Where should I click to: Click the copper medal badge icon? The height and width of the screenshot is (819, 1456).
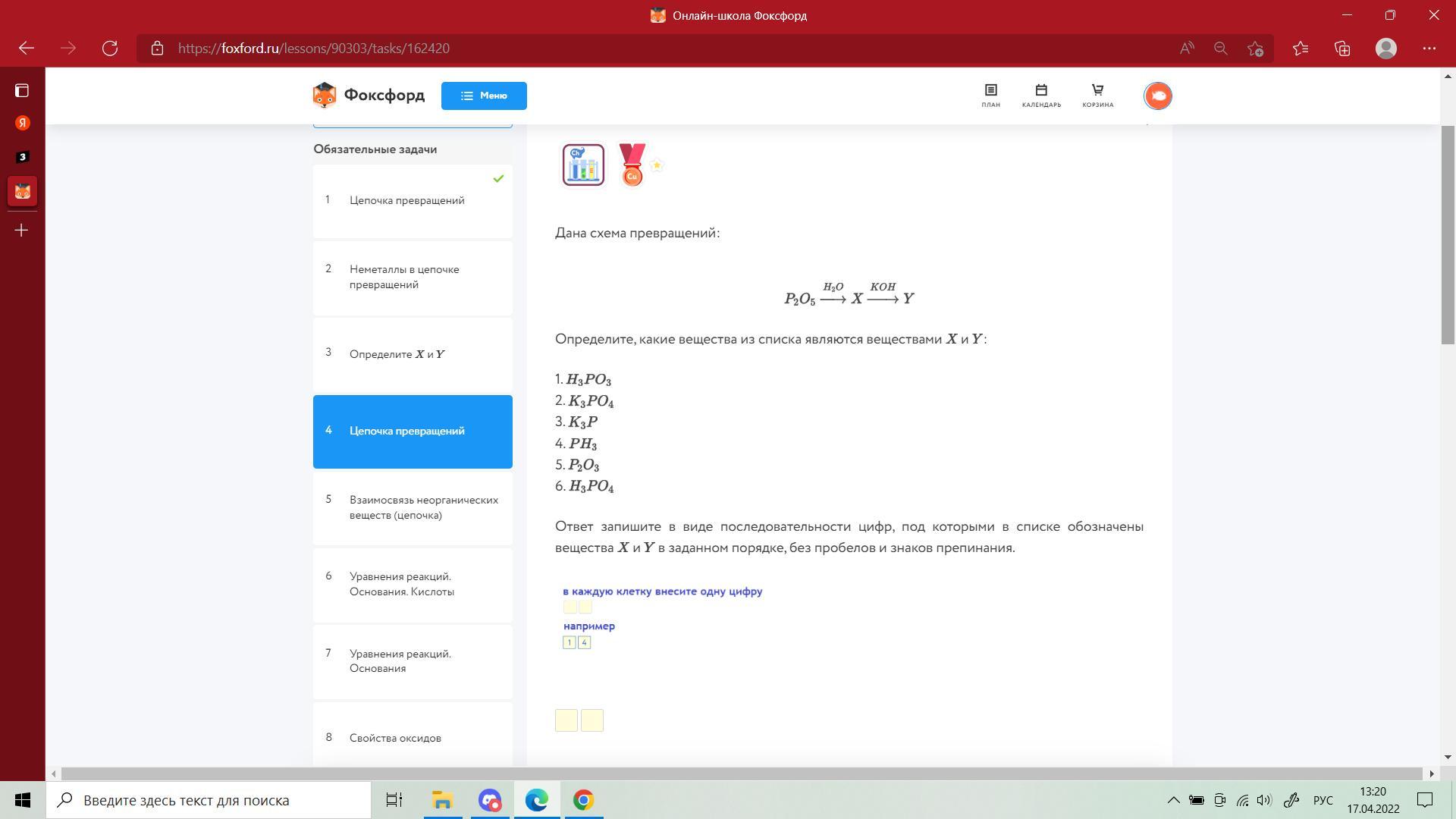point(632,165)
